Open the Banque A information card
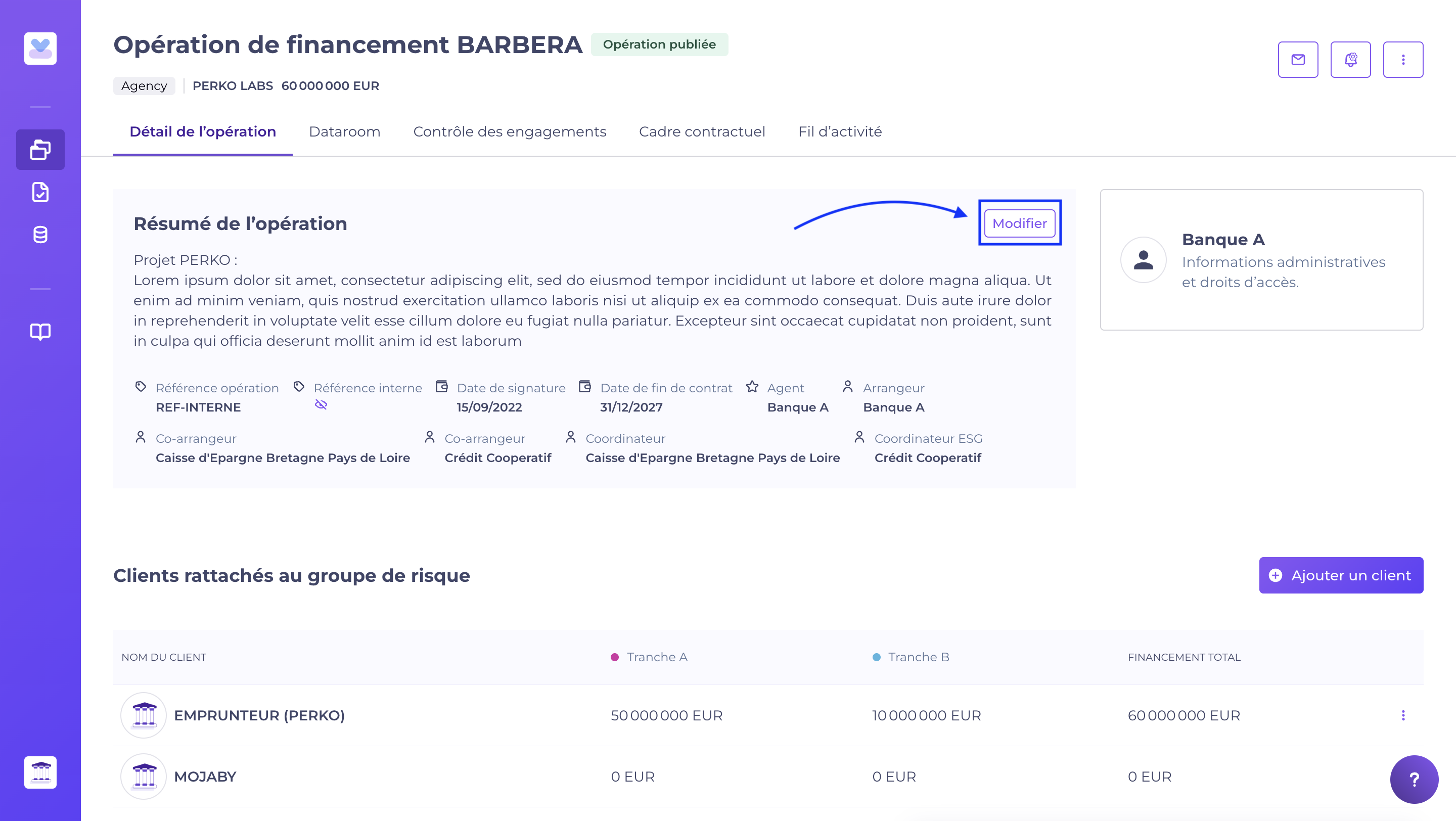Viewport: 1456px width, 821px height. [x=1261, y=260]
